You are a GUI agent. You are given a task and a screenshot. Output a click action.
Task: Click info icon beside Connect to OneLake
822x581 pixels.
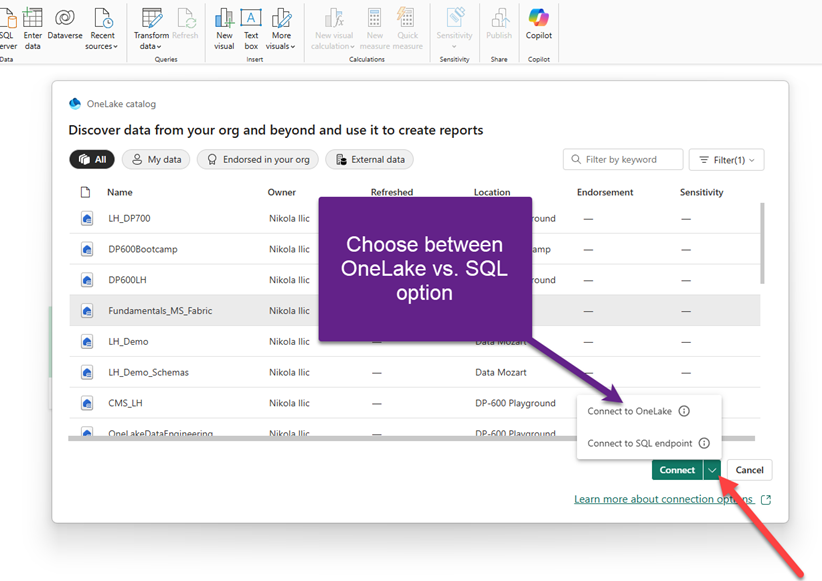[684, 411]
